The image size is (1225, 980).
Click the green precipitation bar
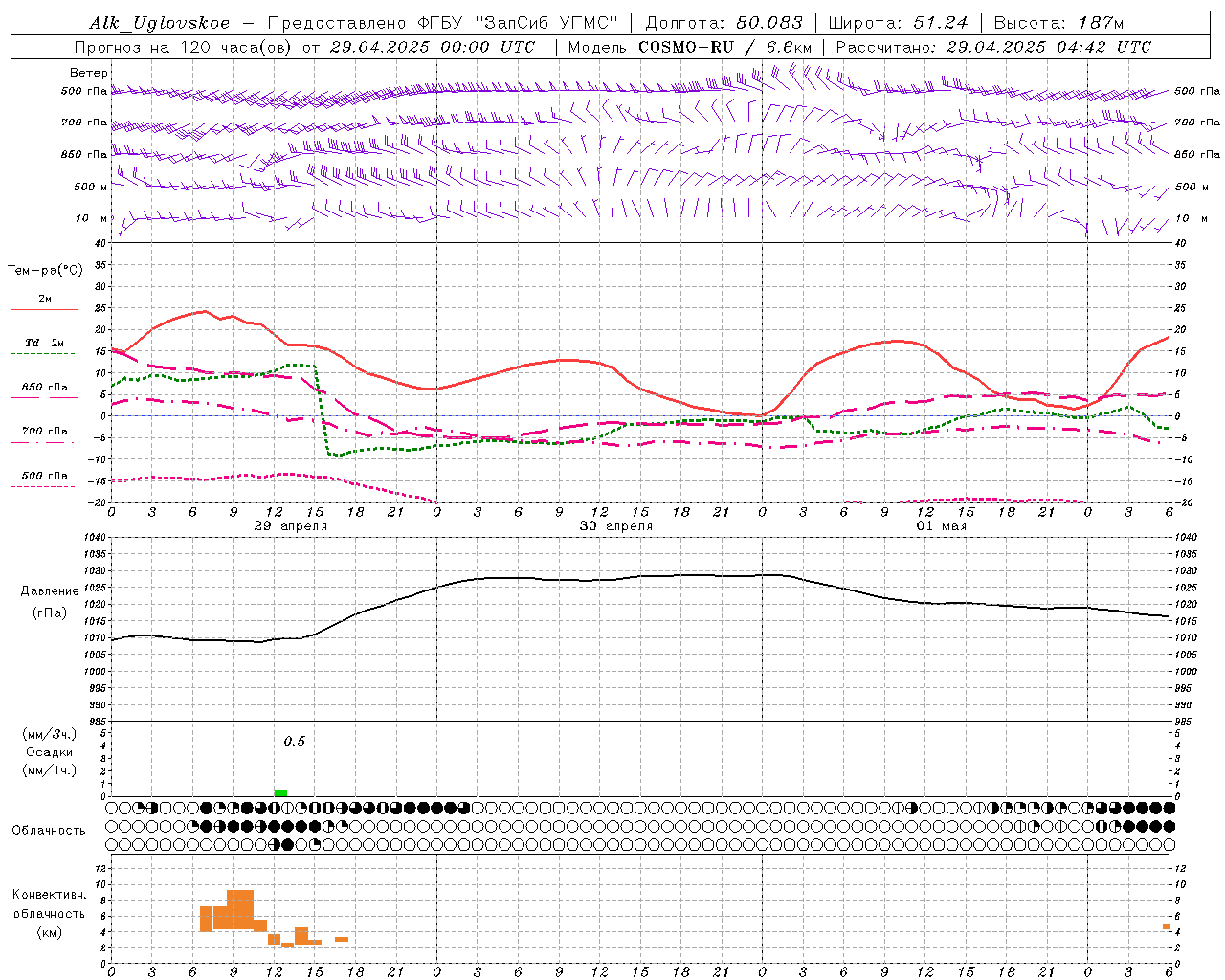[280, 792]
